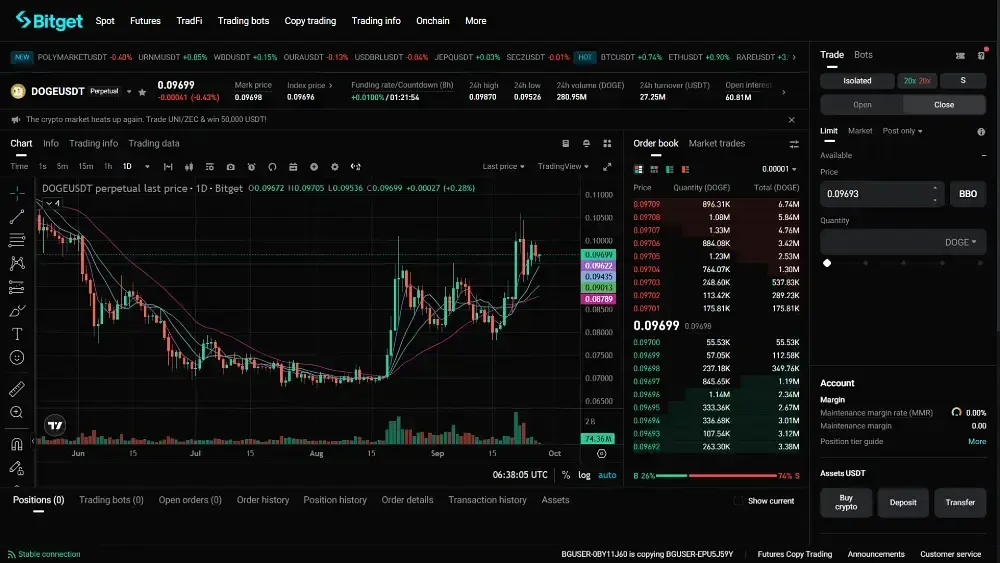Dismiss the UNI/ZEC promotion banner
Image resolution: width=1000 pixels, height=563 pixels.
point(791,120)
